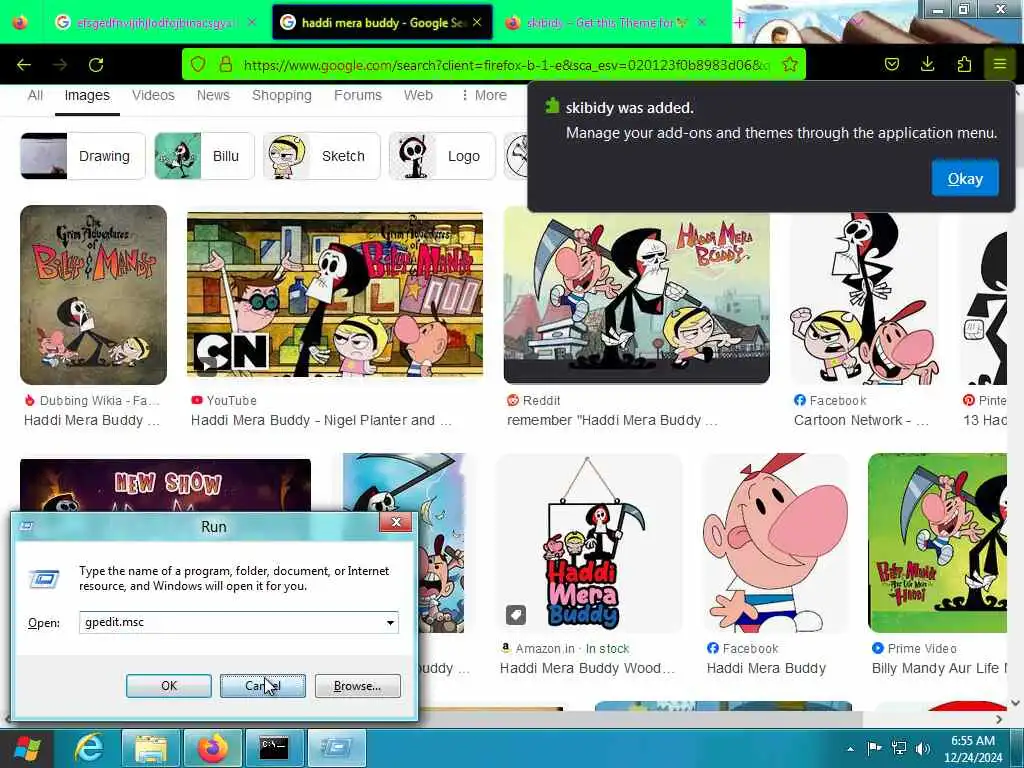The image size is (1024, 768).
Task: Open the volume speaker tray icon
Action: tap(923, 748)
